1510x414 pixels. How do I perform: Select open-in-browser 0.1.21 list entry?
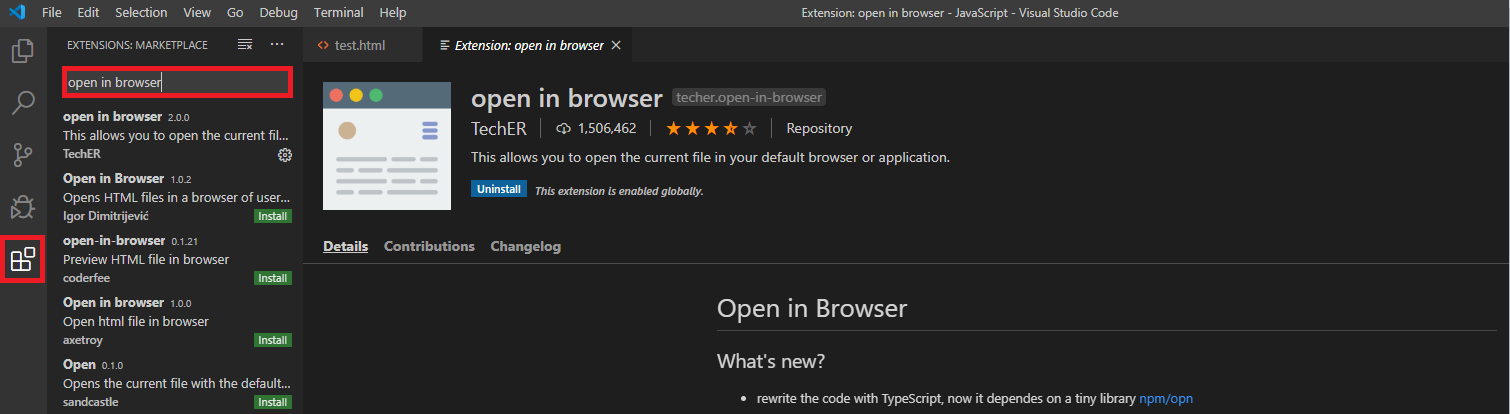click(x=176, y=259)
